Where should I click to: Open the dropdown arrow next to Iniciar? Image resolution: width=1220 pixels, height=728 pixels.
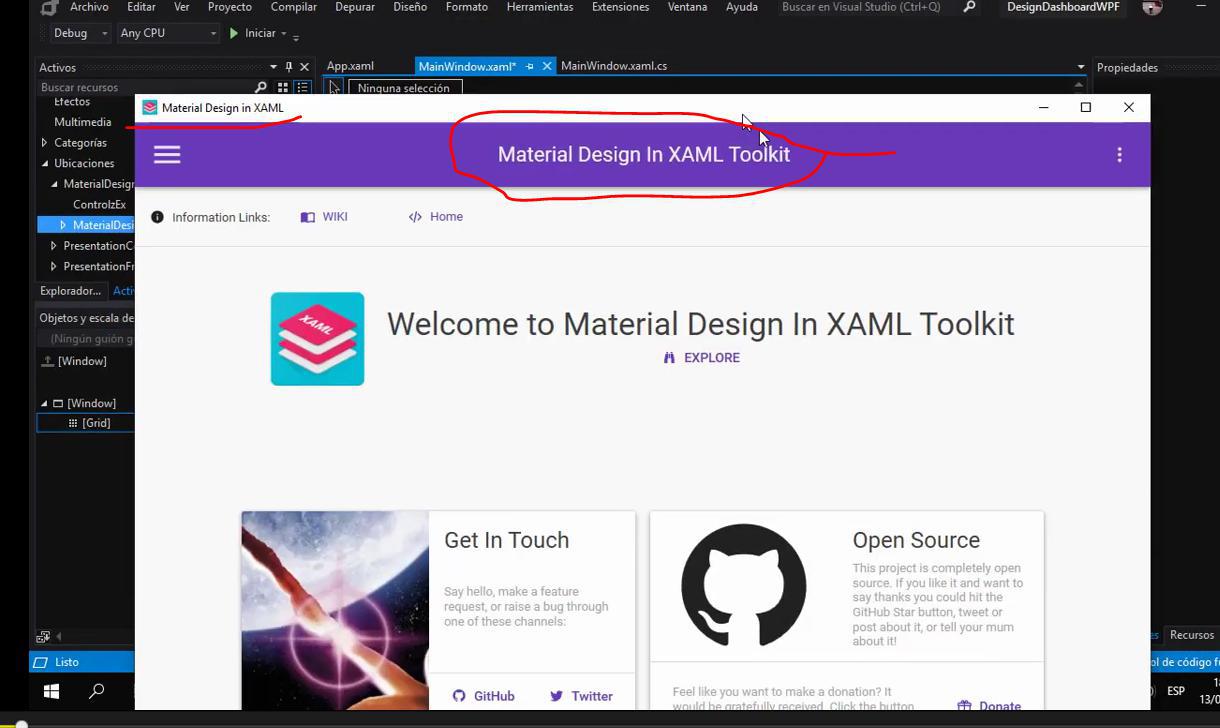click(284, 33)
